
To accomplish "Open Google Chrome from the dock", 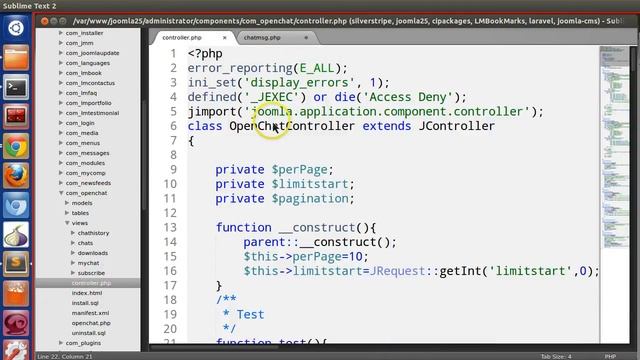I will (16, 146).
